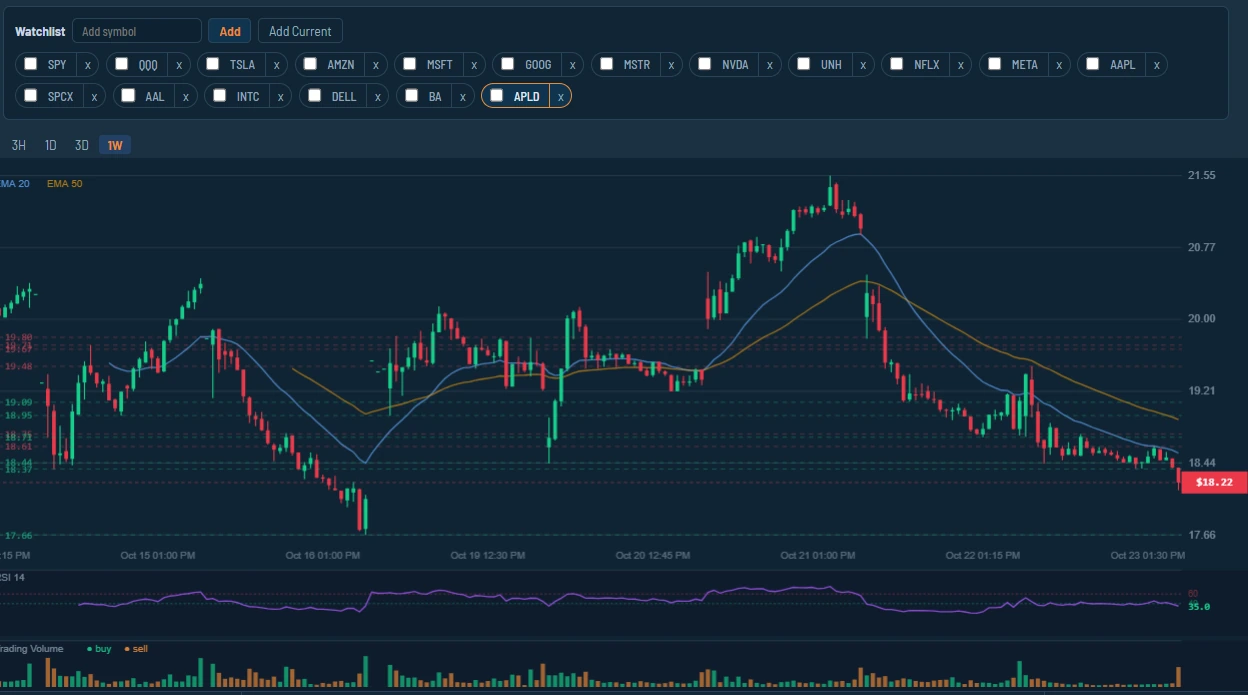Remove AAPL using its x button
The image size is (1248, 695).
[x=1157, y=65]
